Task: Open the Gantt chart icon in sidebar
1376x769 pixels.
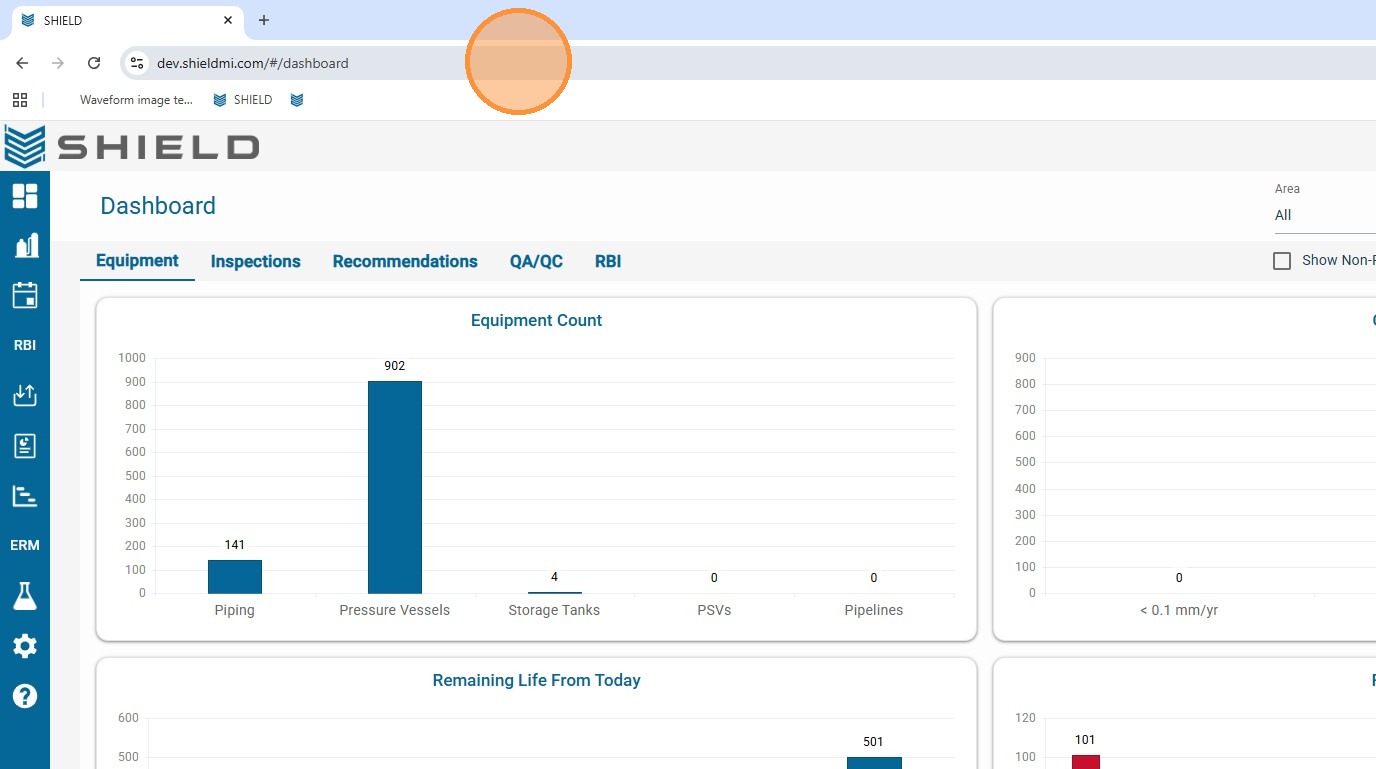Action: (x=25, y=495)
